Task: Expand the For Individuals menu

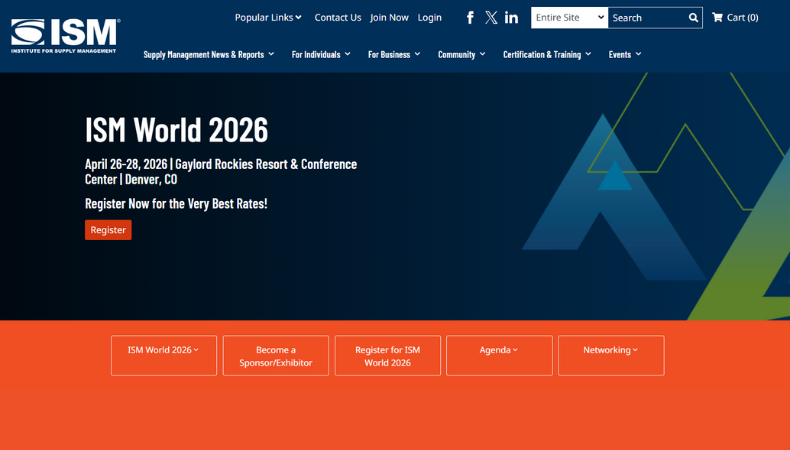Action: [321, 54]
